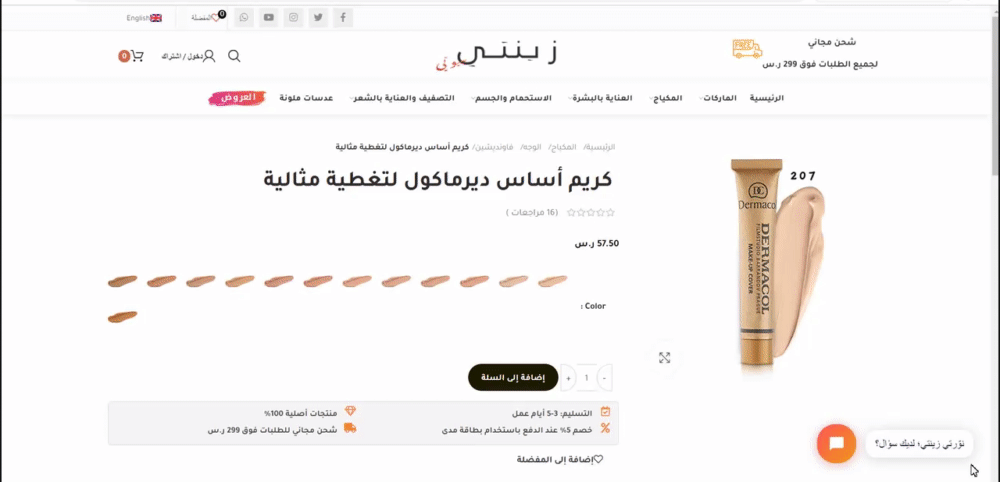
Task: Click the calendar icon beside التسليم
Action: 605,412
